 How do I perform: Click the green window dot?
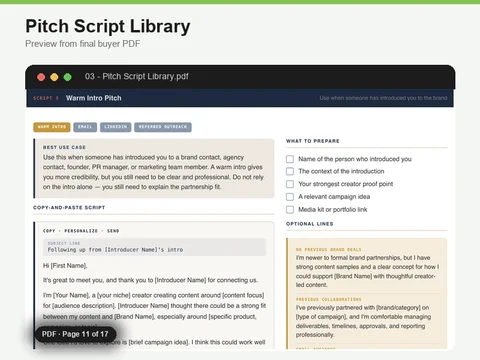click(x=68, y=77)
